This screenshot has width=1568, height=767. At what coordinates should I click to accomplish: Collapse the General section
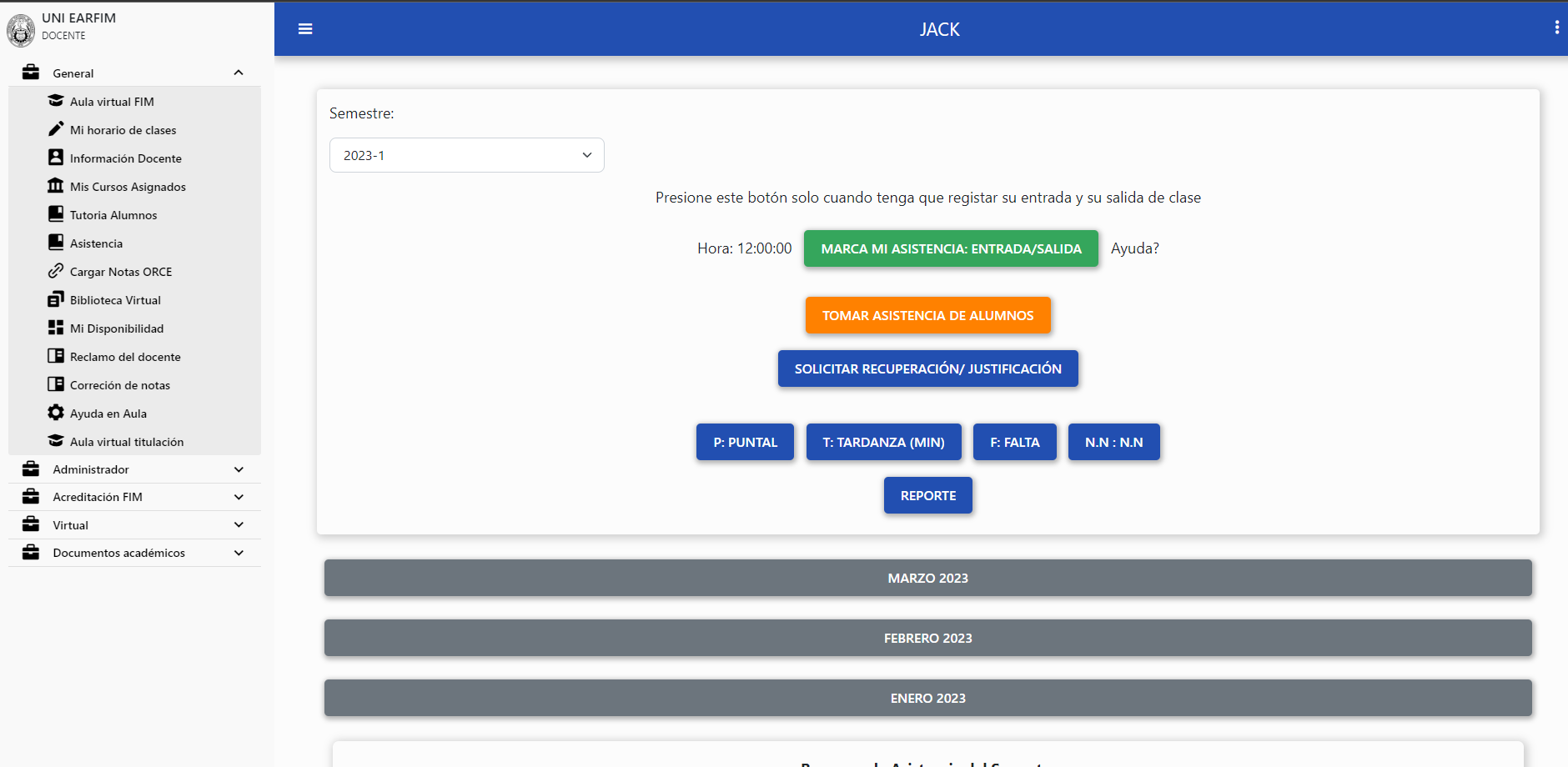coord(239,73)
